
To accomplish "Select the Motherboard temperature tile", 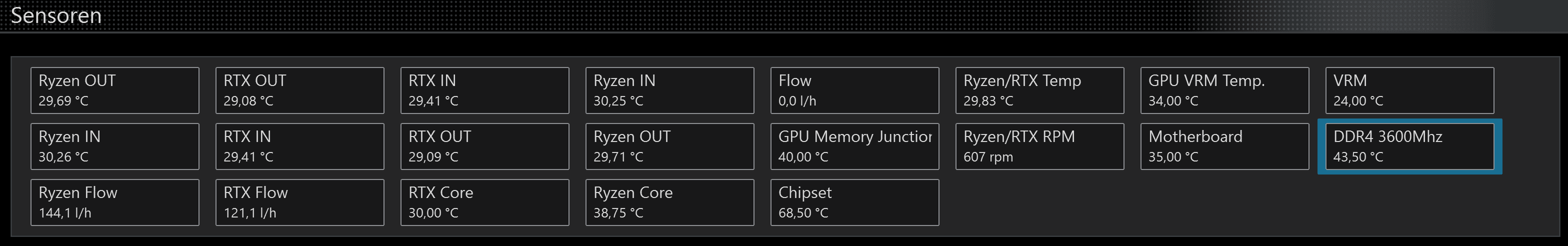I will (1224, 146).
